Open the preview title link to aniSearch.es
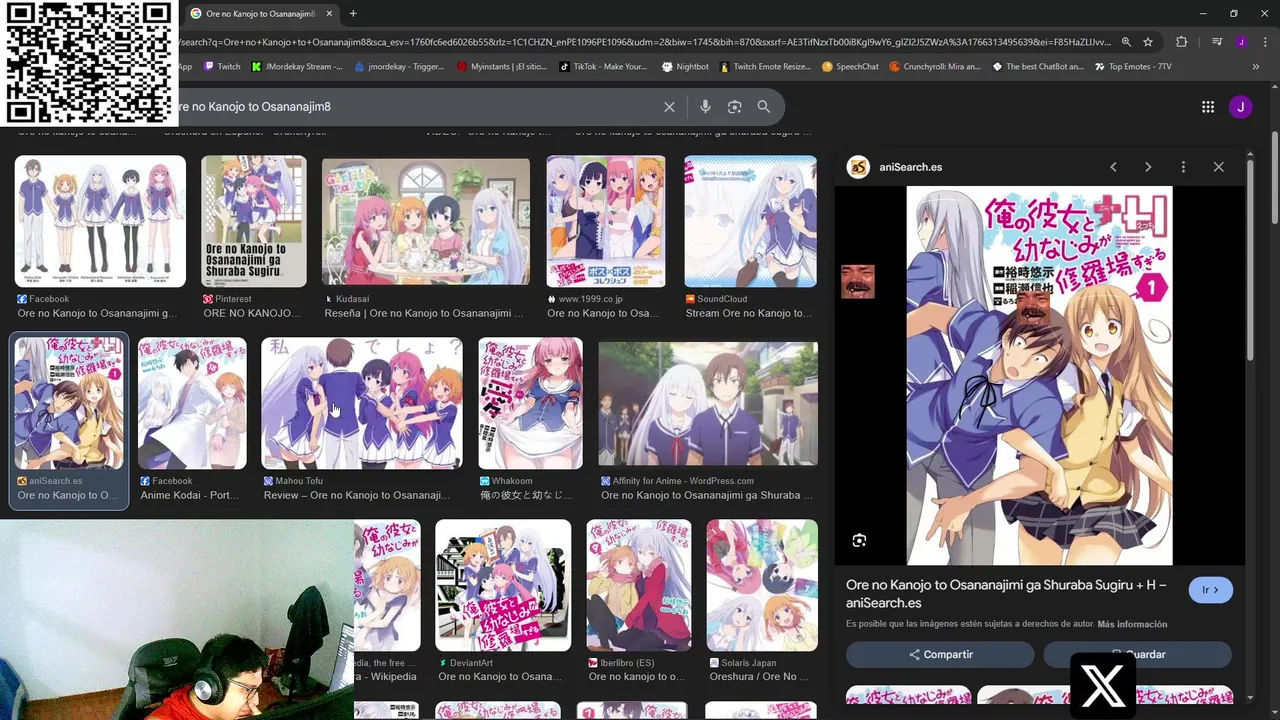Screen dimensions: 1280x720 click(1006, 594)
